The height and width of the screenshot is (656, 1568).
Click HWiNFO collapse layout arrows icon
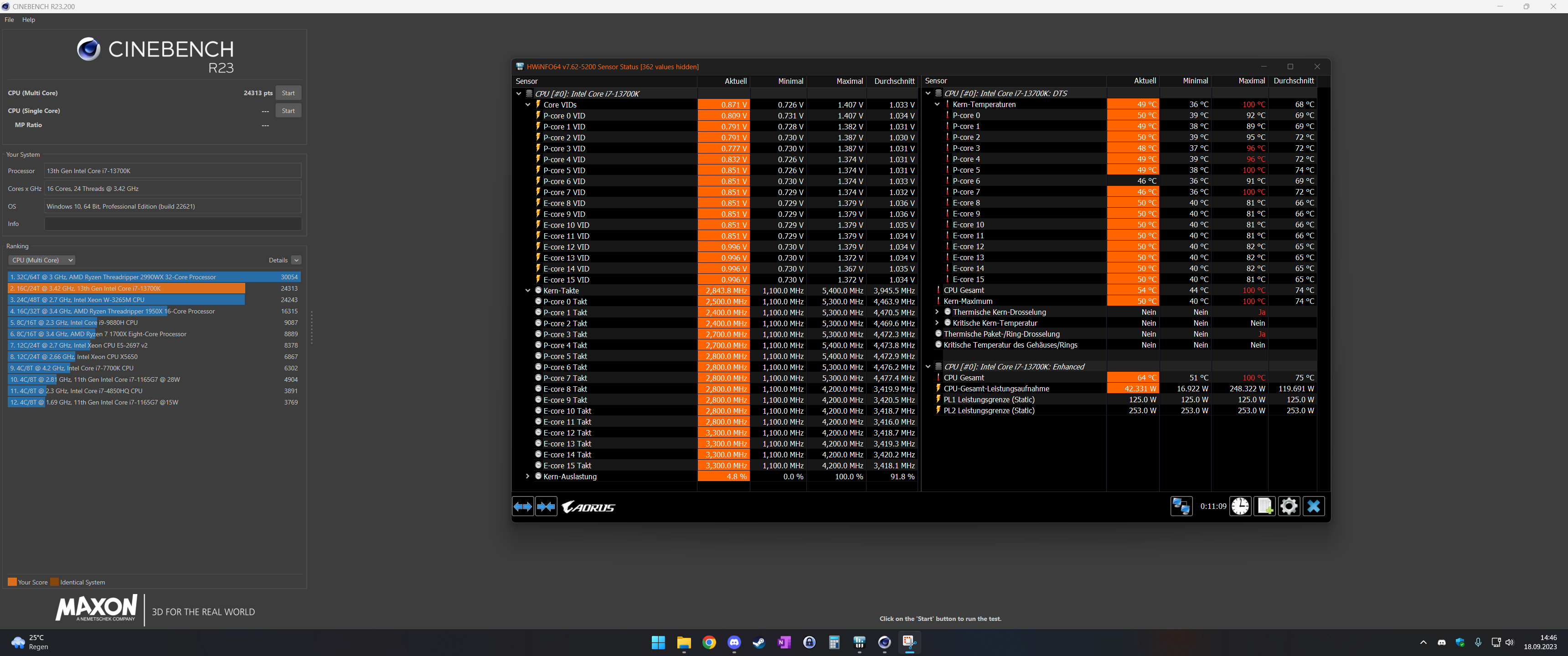(x=546, y=506)
